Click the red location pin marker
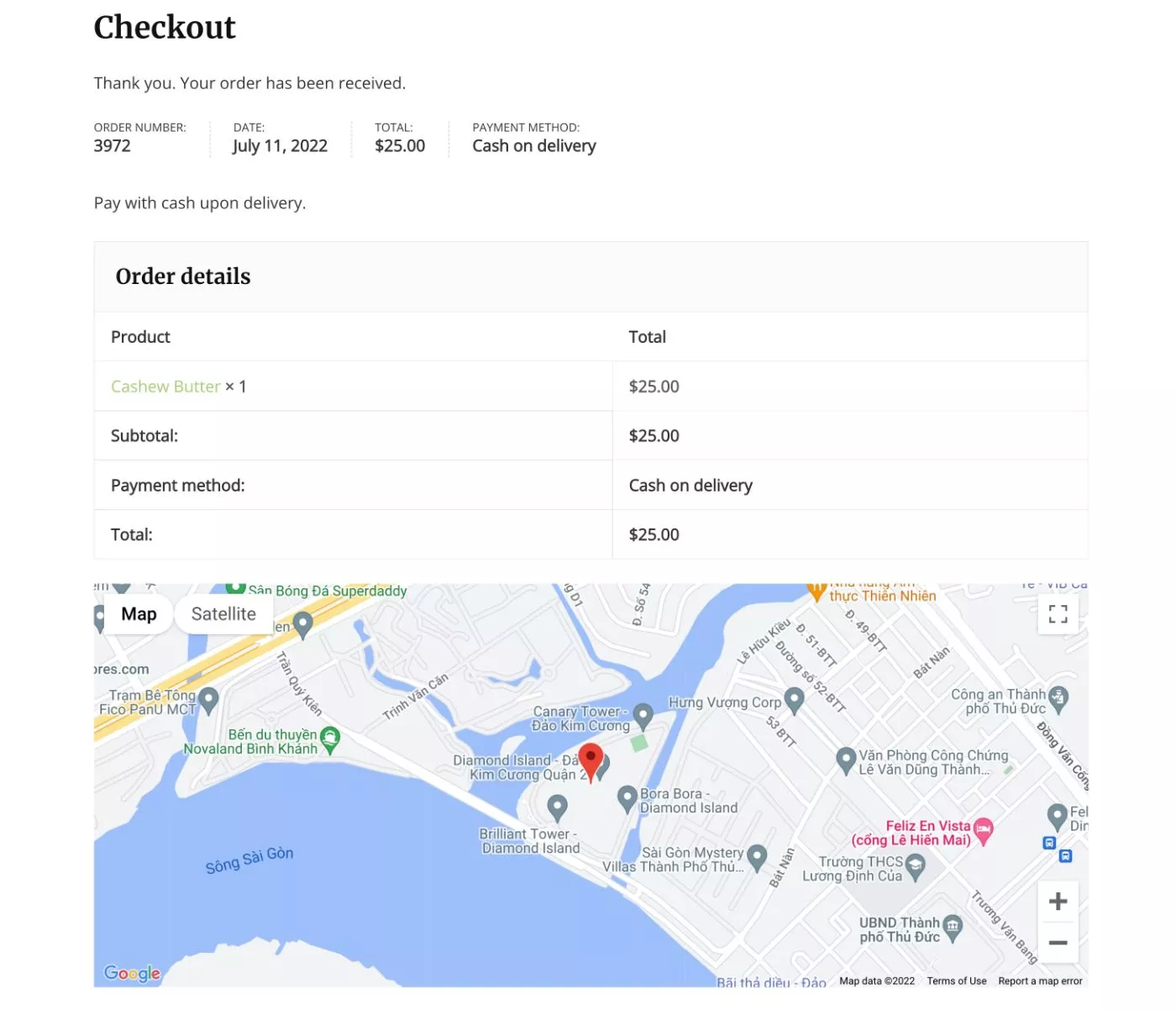This screenshot has height=1010, width=1176. point(591,762)
